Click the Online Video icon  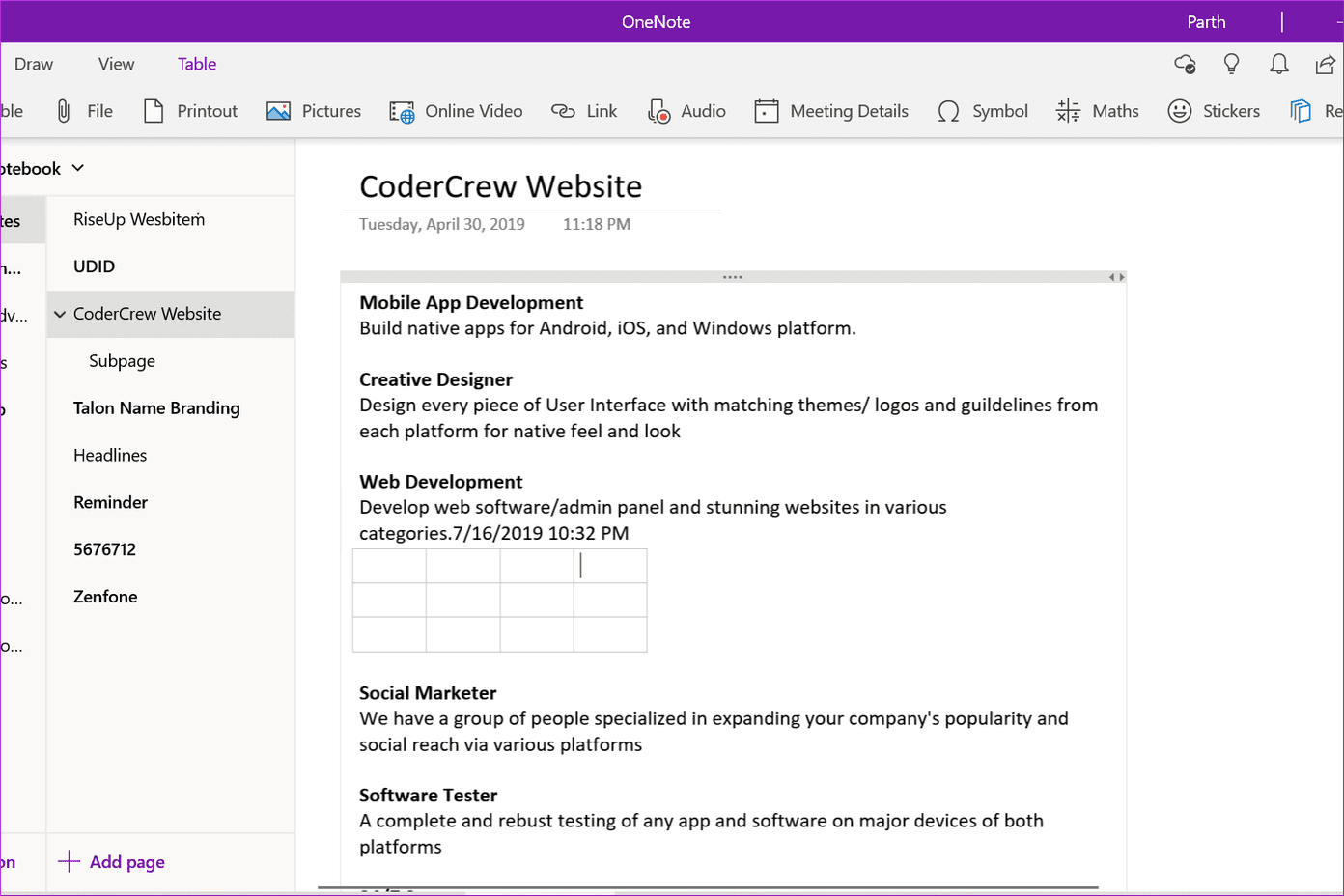click(x=402, y=112)
